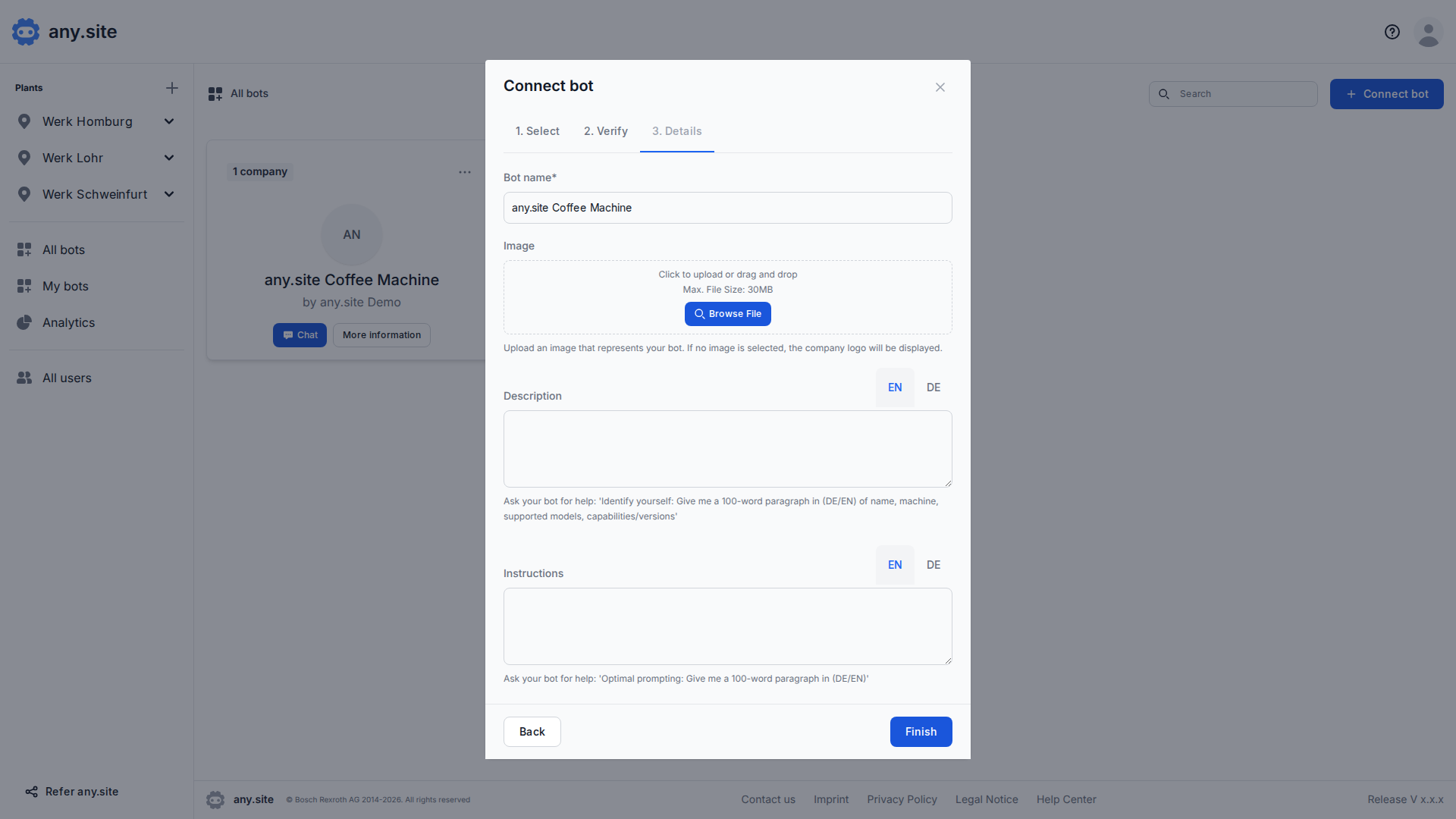Click More information on the bot card

tap(381, 335)
